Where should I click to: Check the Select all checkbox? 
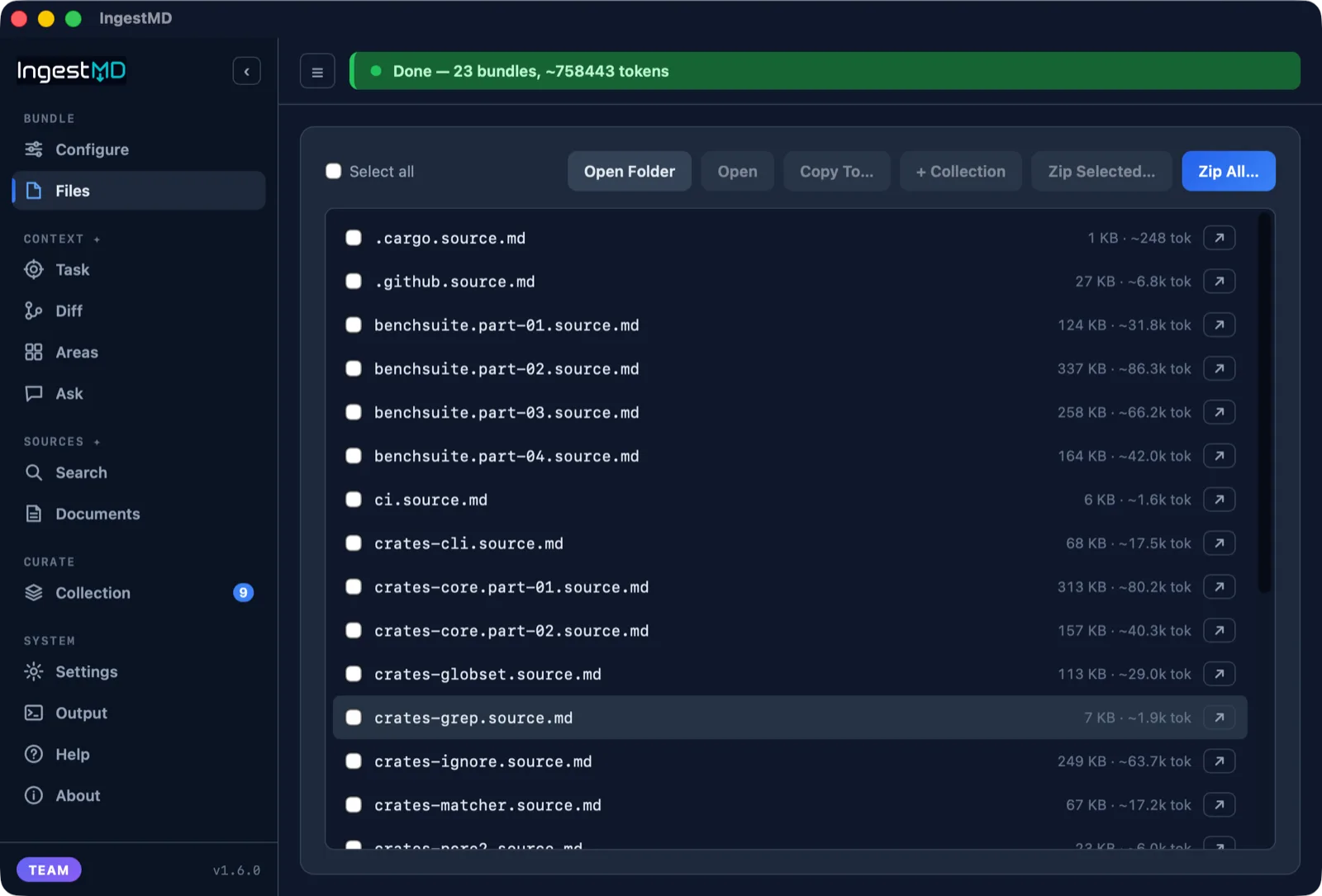point(334,171)
